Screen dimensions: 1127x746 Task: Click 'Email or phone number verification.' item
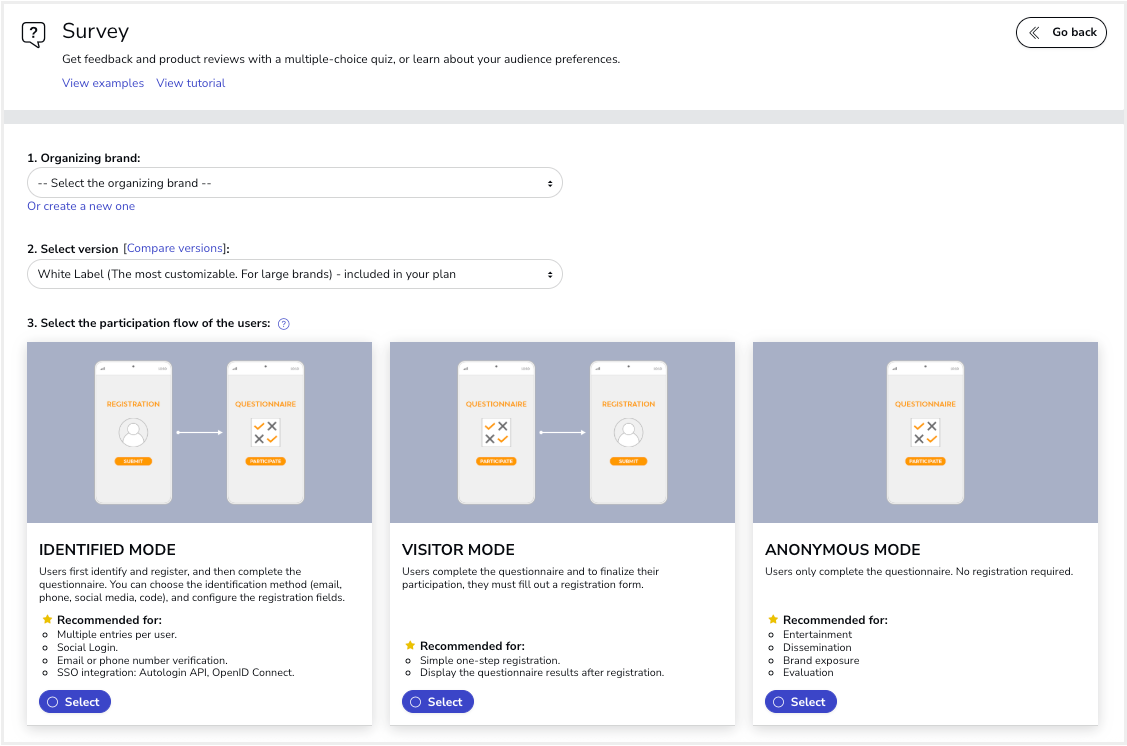(142, 660)
